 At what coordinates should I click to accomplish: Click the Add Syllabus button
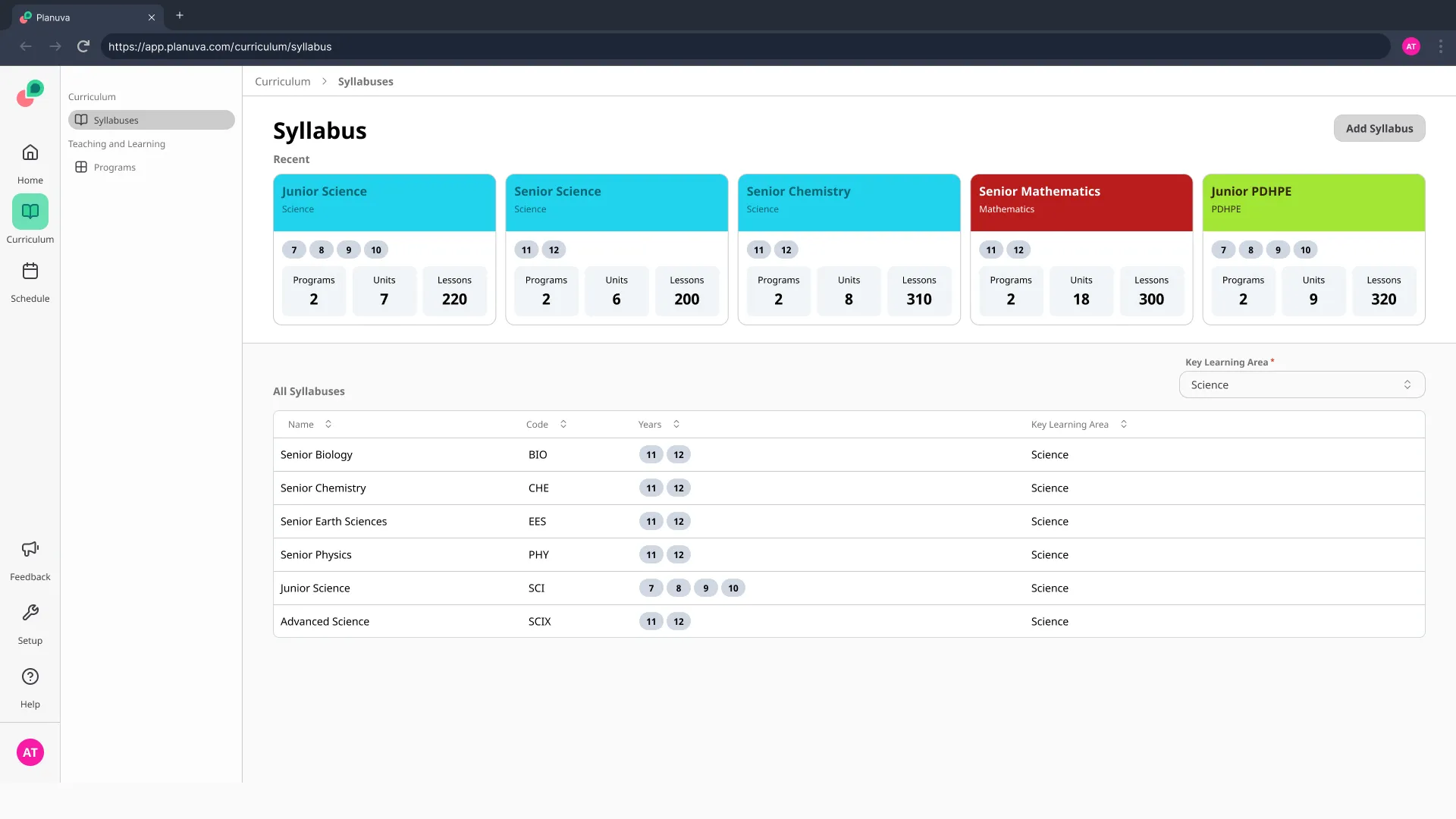(x=1379, y=128)
